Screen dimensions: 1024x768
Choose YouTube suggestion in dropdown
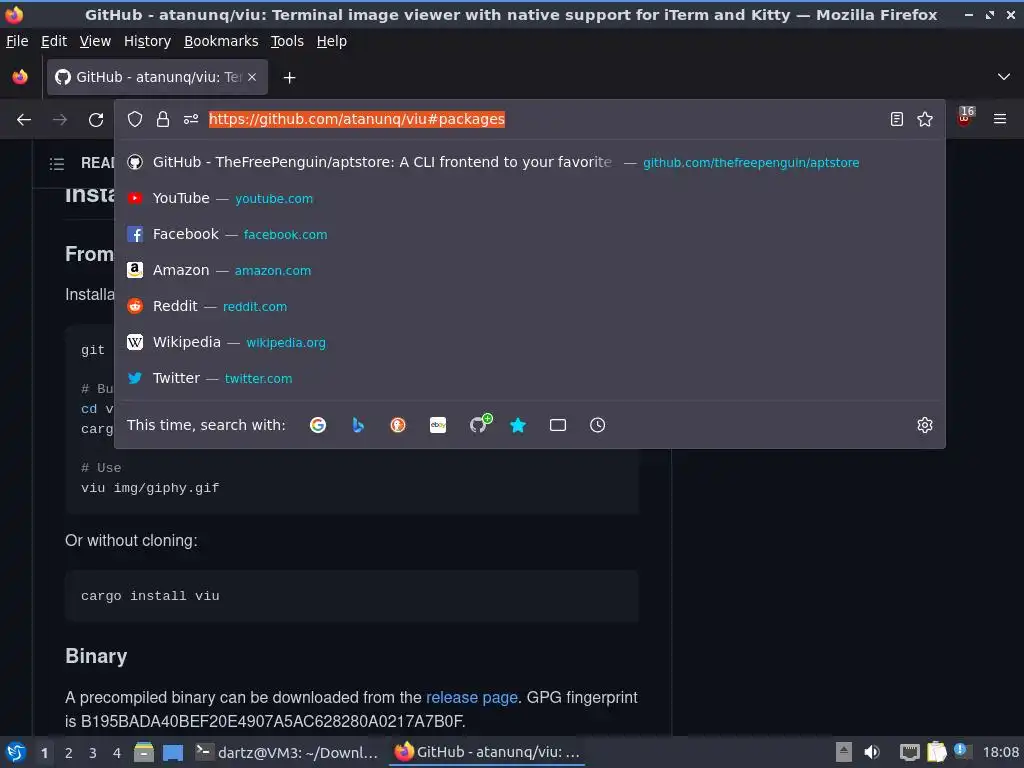click(x=530, y=199)
